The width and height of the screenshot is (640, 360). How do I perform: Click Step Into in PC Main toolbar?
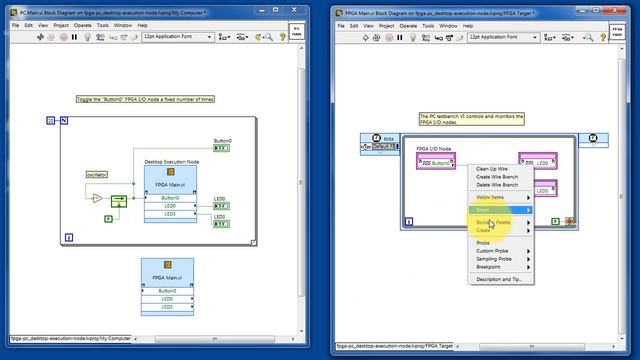113,38
